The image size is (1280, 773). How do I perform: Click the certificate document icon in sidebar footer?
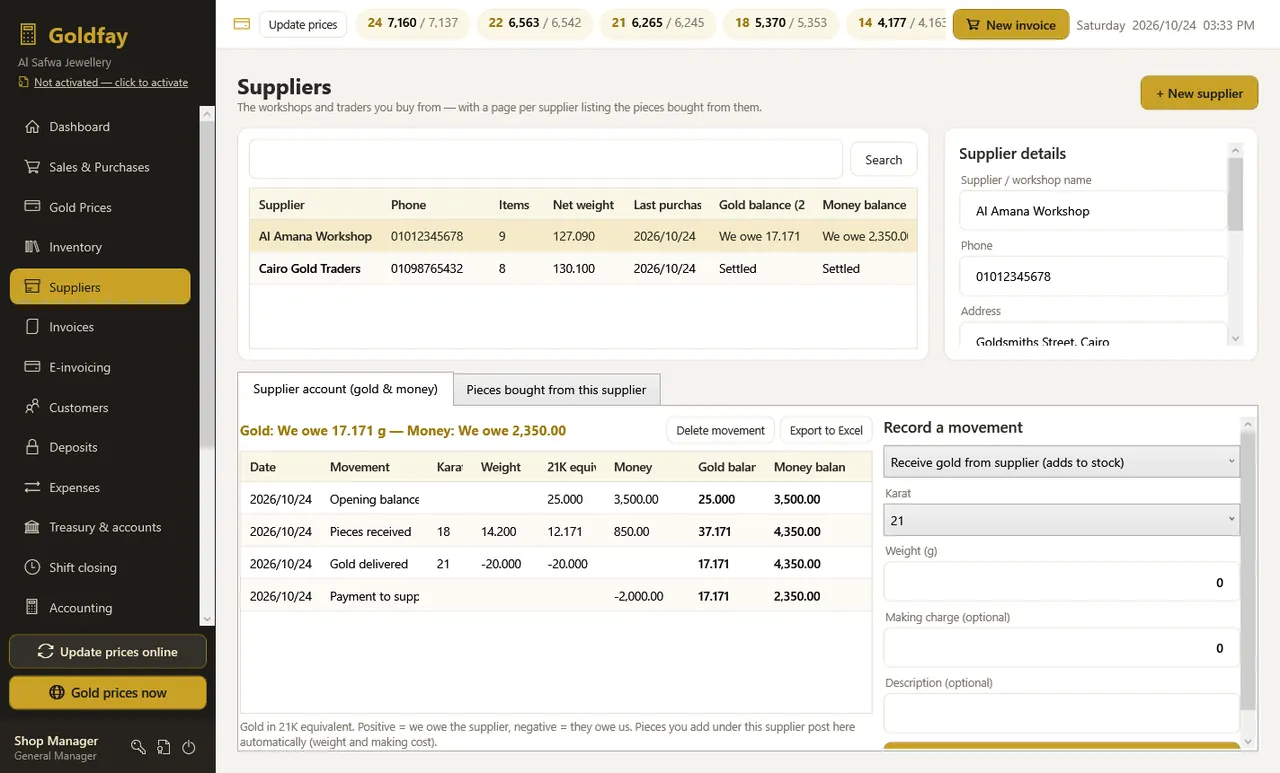point(164,747)
